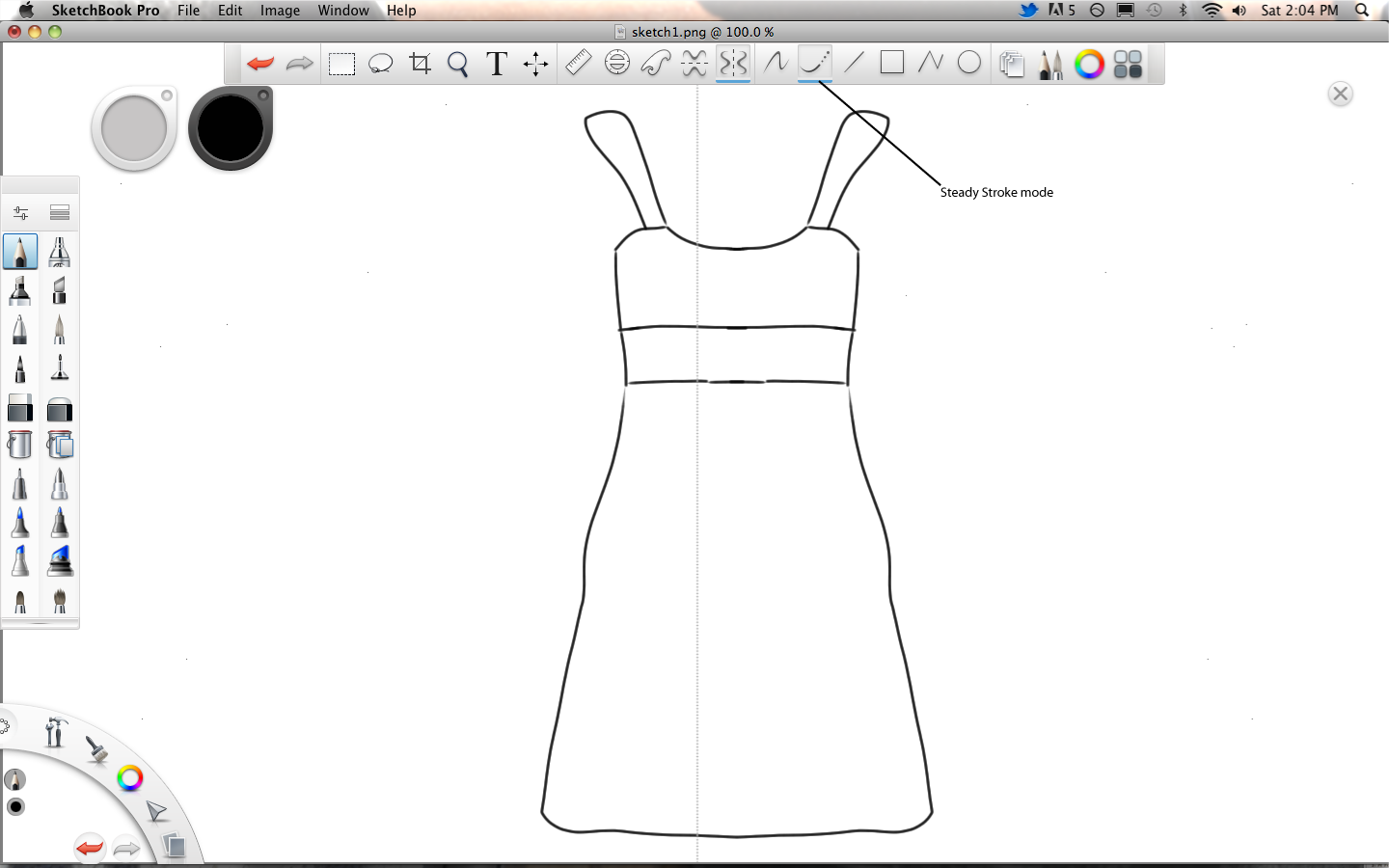Choose the Crop tool
The height and width of the screenshot is (868, 1389).
(420, 64)
